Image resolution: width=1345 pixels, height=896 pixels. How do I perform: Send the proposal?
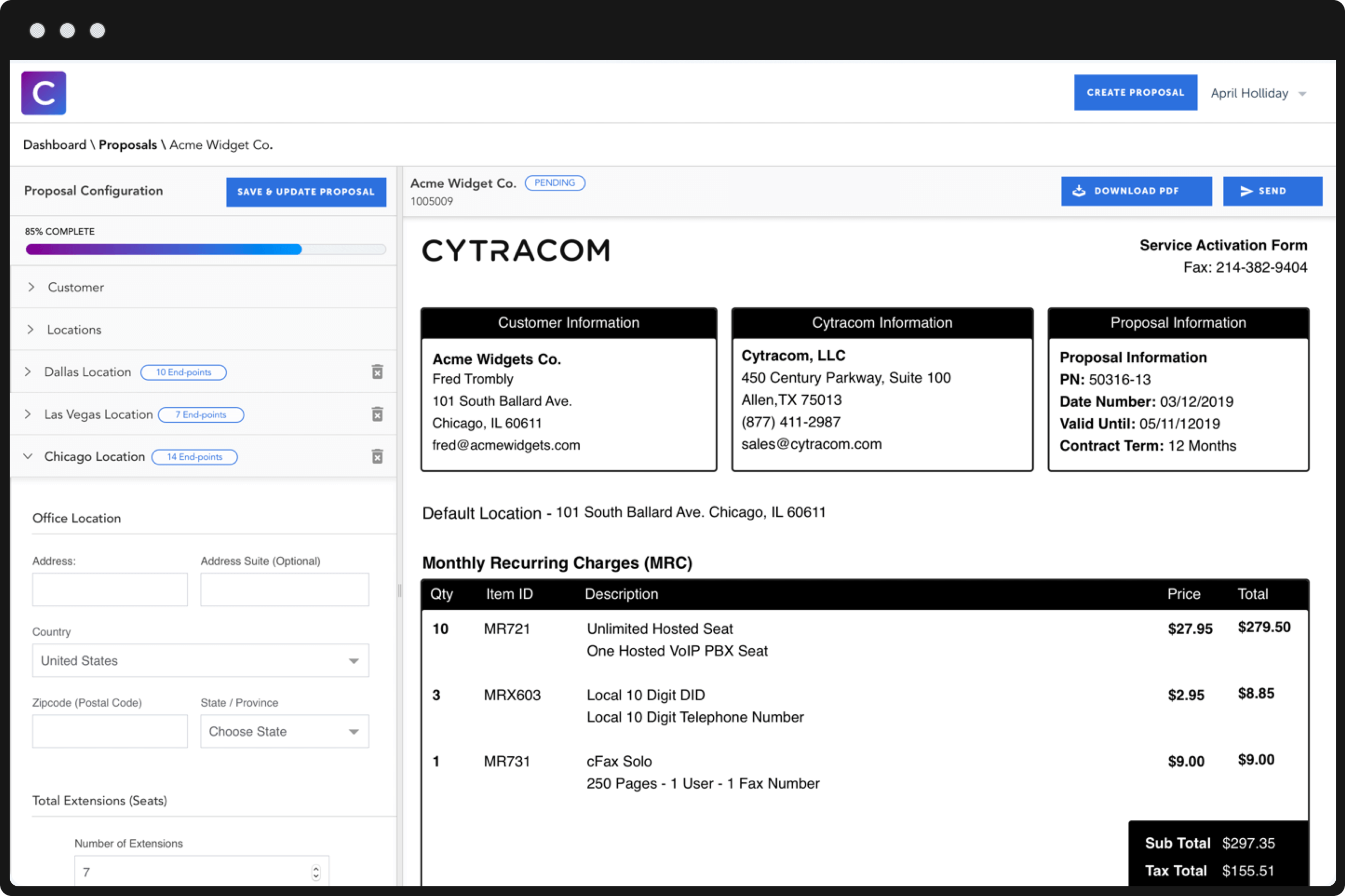tap(1272, 192)
